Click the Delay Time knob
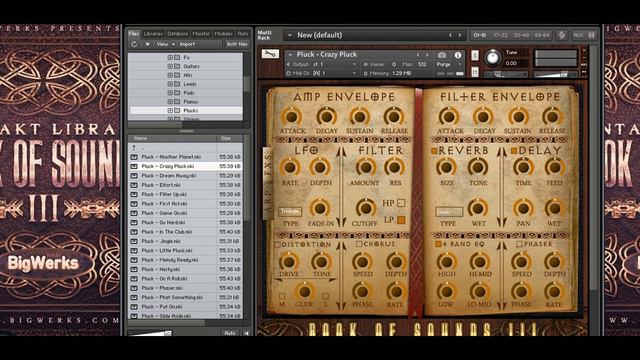640x360 pixels. [x=523, y=167]
